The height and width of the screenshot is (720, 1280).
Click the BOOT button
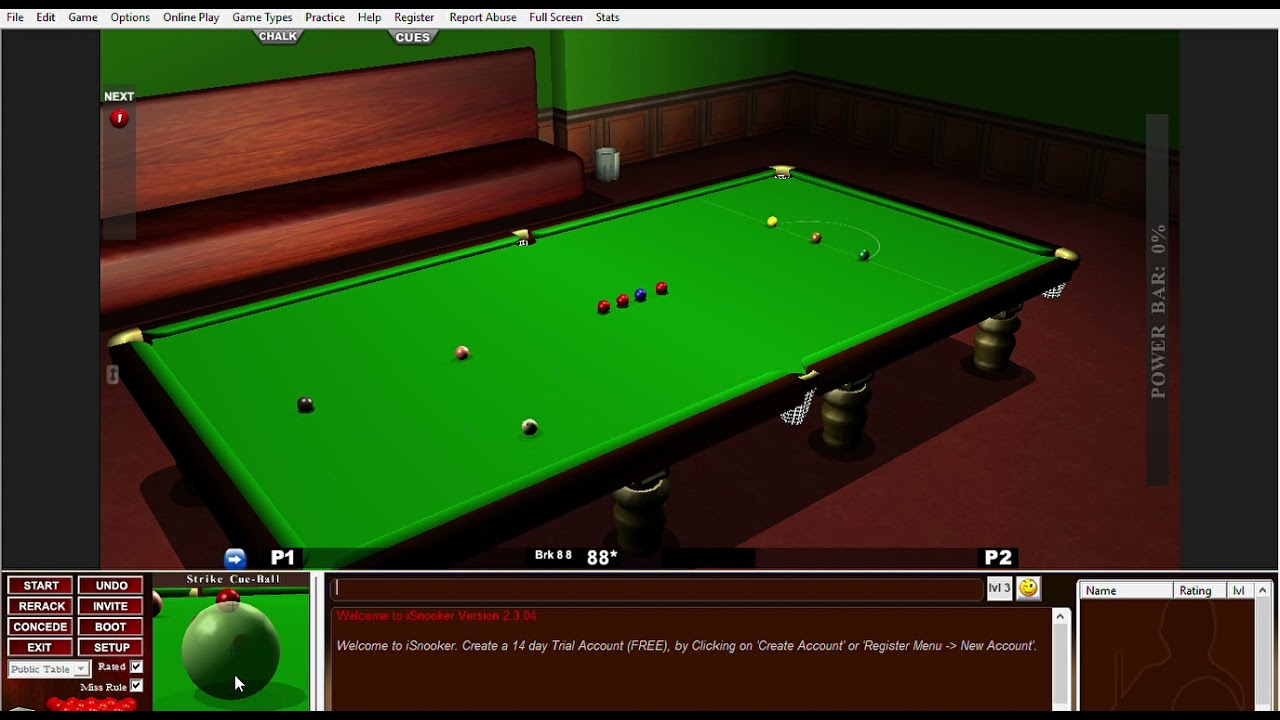click(x=111, y=627)
